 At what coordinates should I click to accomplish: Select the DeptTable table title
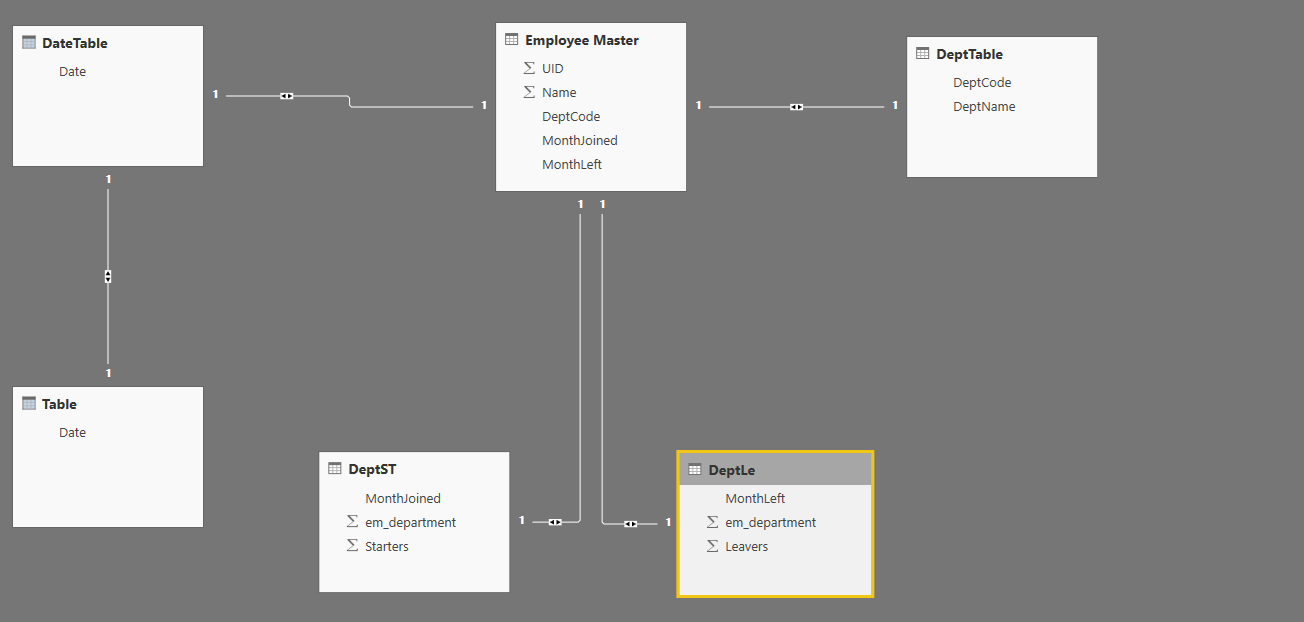pyautogui.click(x=969, y=54)
